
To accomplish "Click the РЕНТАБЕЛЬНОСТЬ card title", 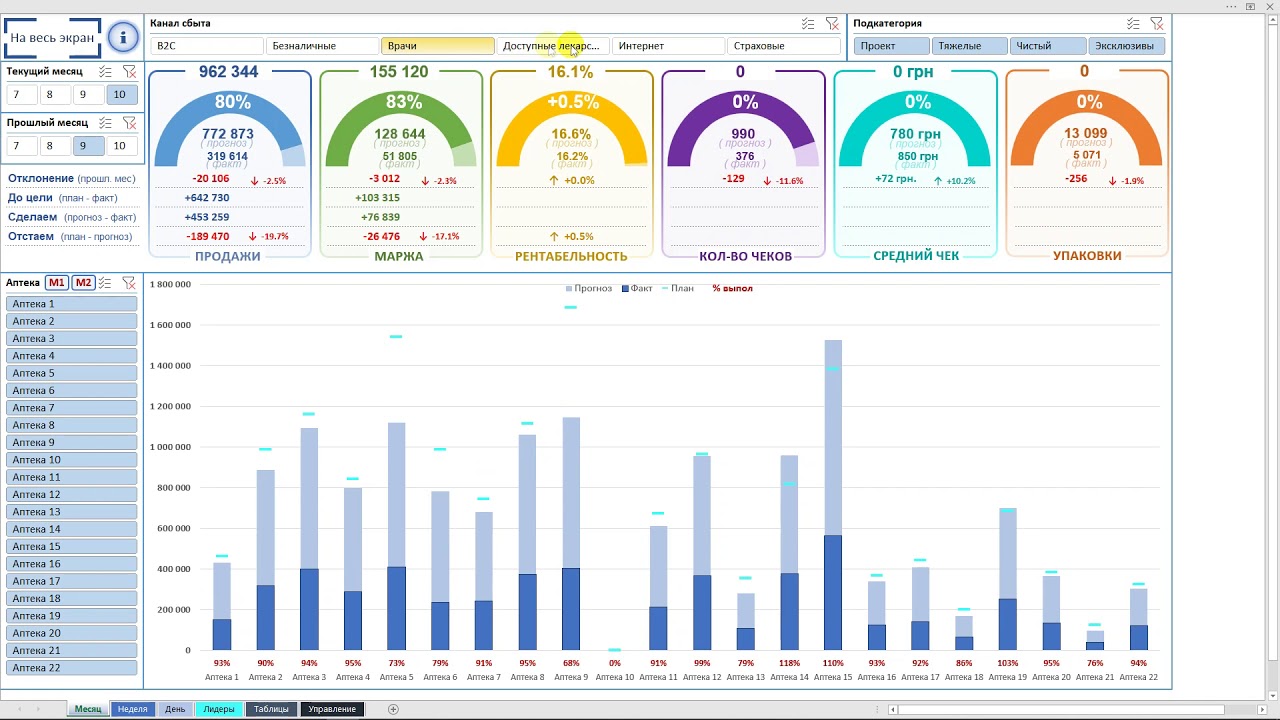I will click(571, 256).
